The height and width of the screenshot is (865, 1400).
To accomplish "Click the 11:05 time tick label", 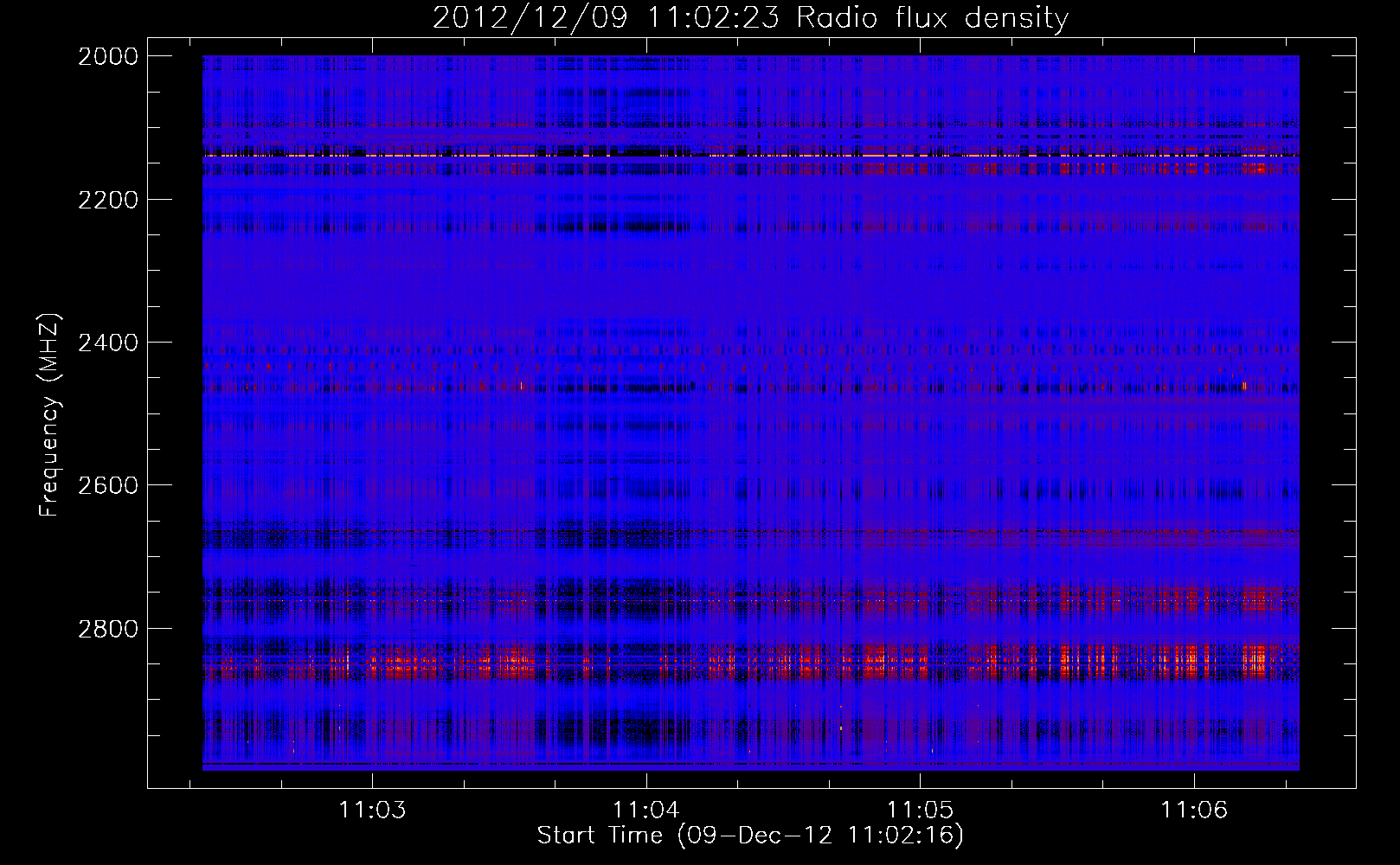I will 920,810.
